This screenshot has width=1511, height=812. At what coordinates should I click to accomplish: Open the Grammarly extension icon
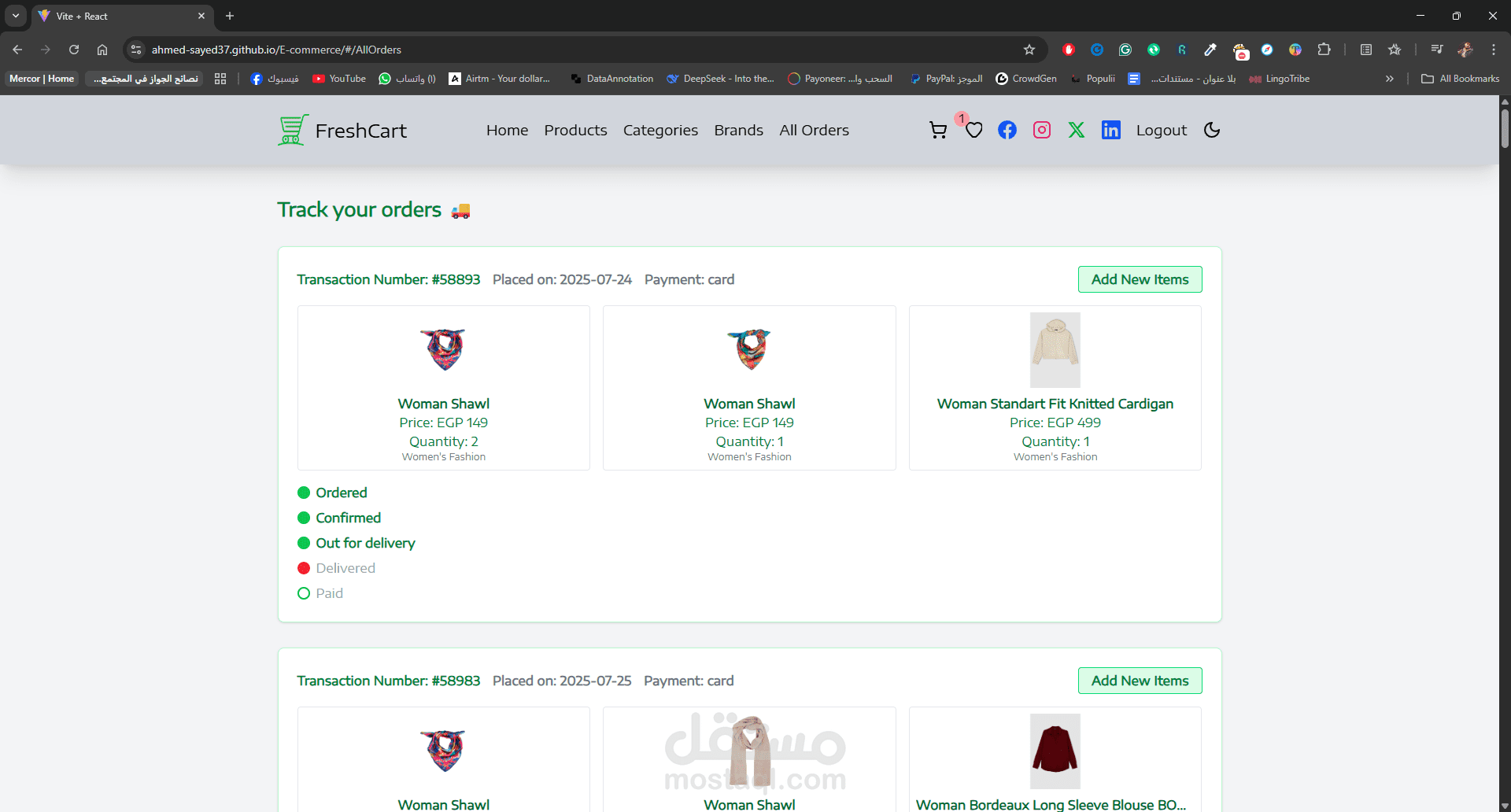point(1125,50)
